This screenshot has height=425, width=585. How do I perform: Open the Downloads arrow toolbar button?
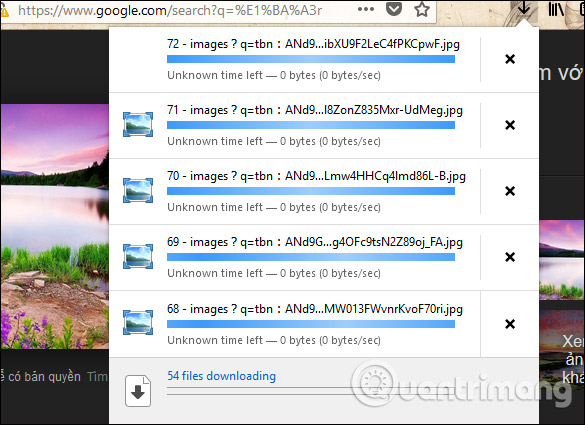point(524,8)
